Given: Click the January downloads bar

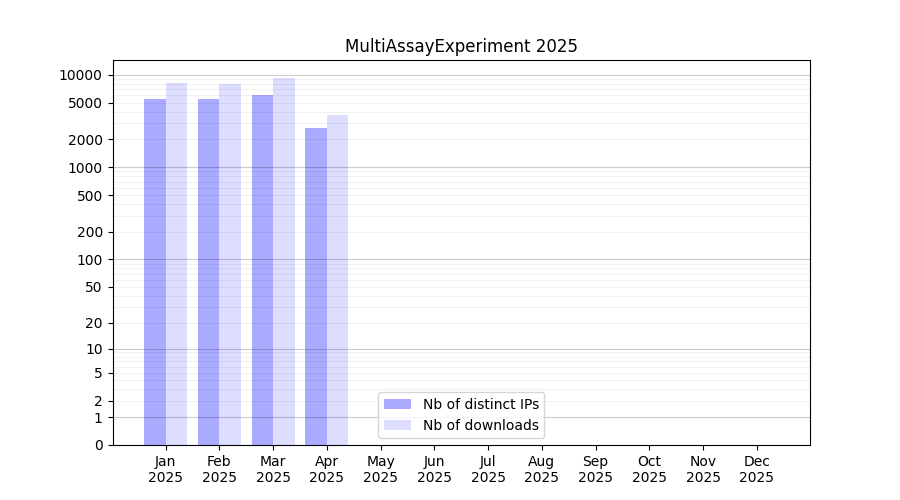Looking at the screenshot, I should (x=176, y=264).
